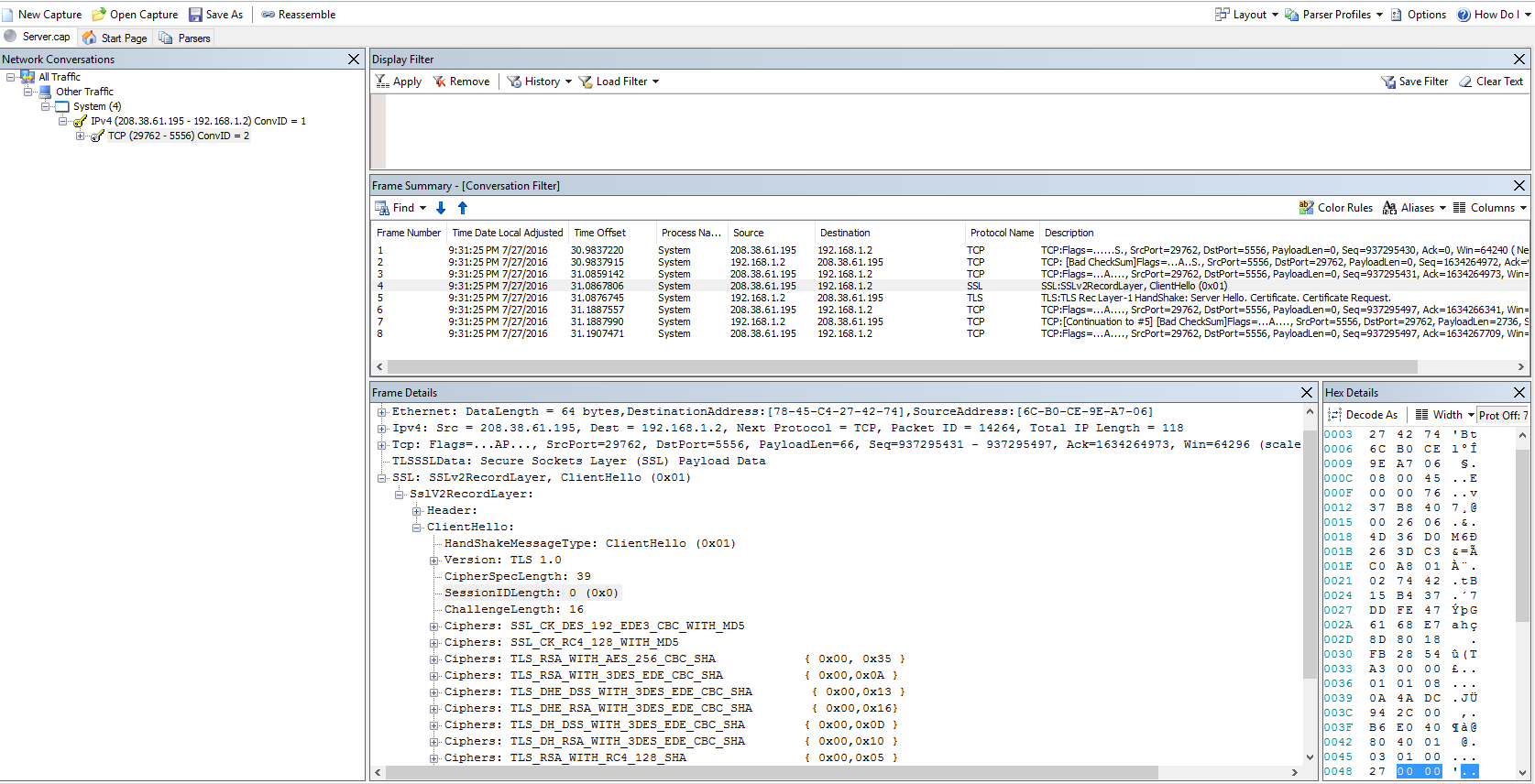This screenshot has height=784, width=1535.
Task: Open the Parser Profiles dropdown
Action: pyautogui.click(x=1333, y=15)
